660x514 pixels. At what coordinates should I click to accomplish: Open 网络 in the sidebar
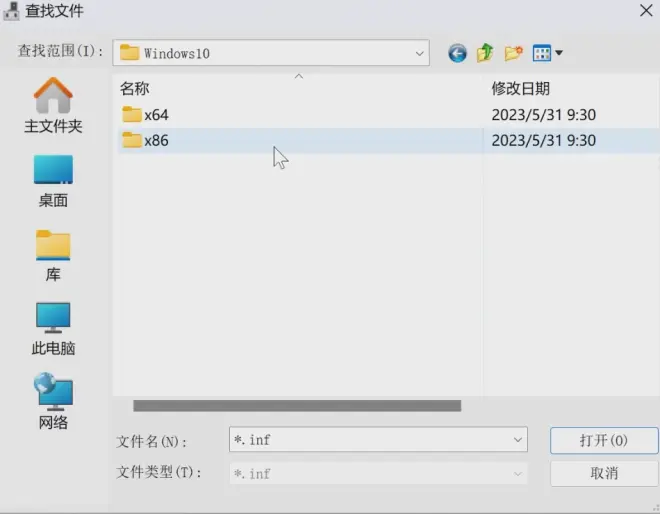click(x=53, y=401)
